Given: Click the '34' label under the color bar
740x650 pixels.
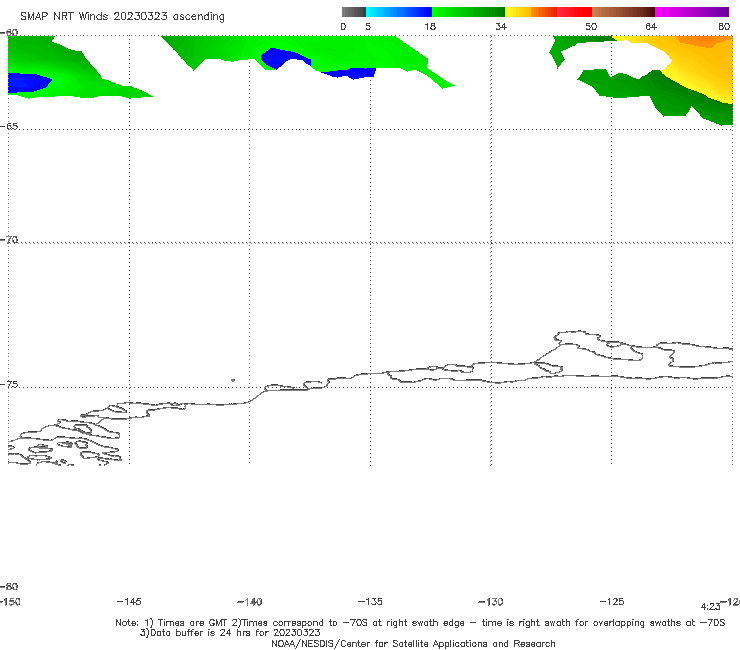Looking at the screenshot, I should [501, 26].
